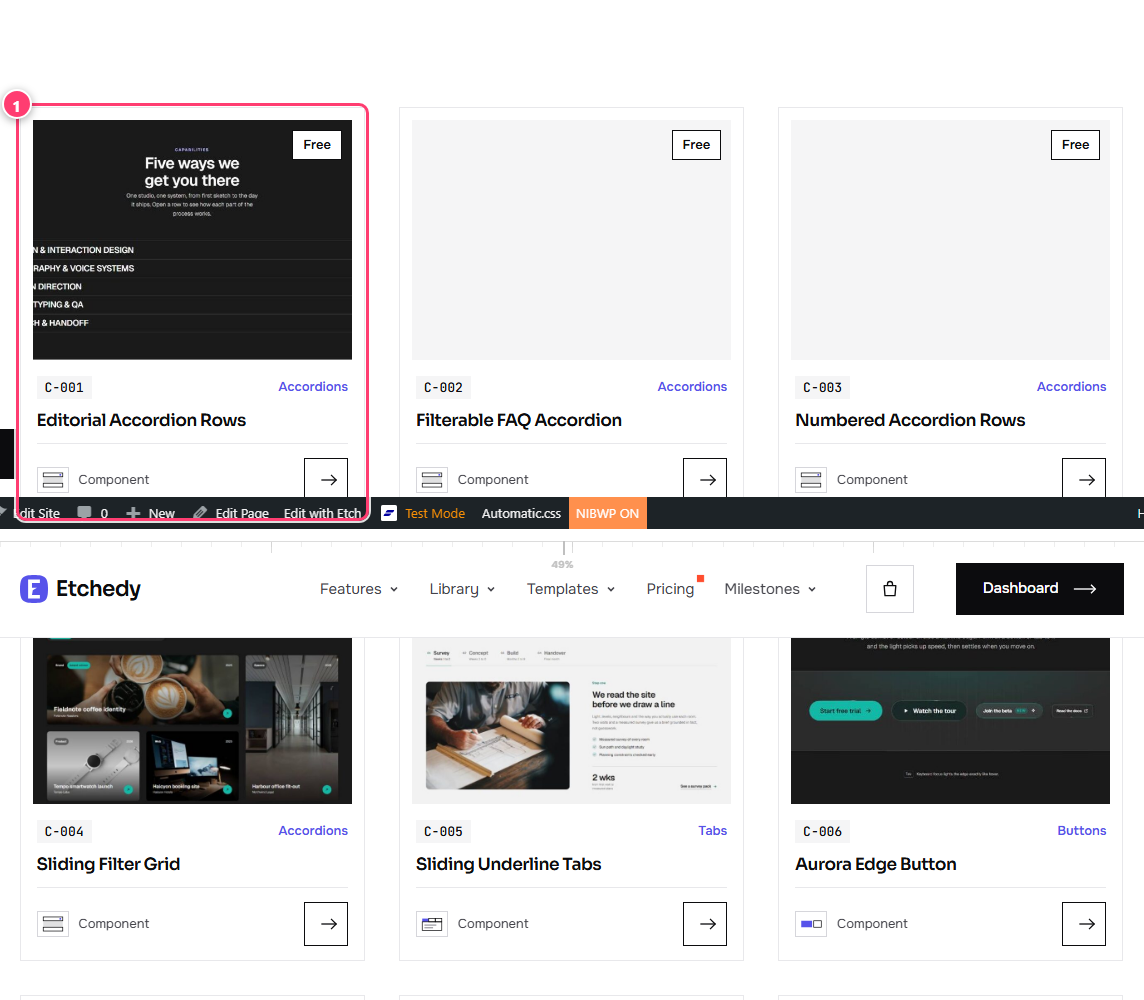1144x1000 pixels.
Task: Expand the Library dropdown menu
Action: click(x=463, y=589)
